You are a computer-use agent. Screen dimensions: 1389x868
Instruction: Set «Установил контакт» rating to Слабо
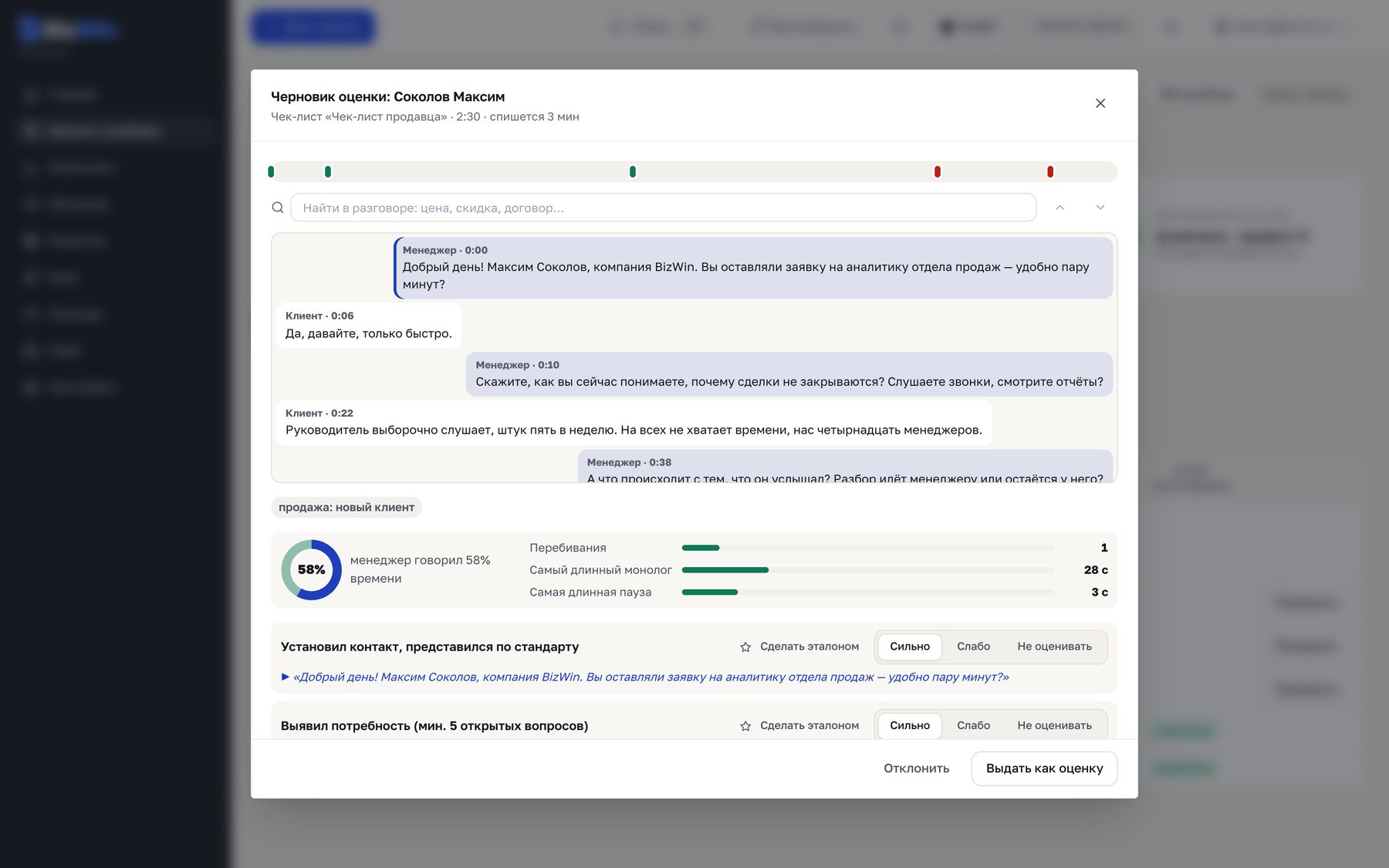[x=974, y=647]
